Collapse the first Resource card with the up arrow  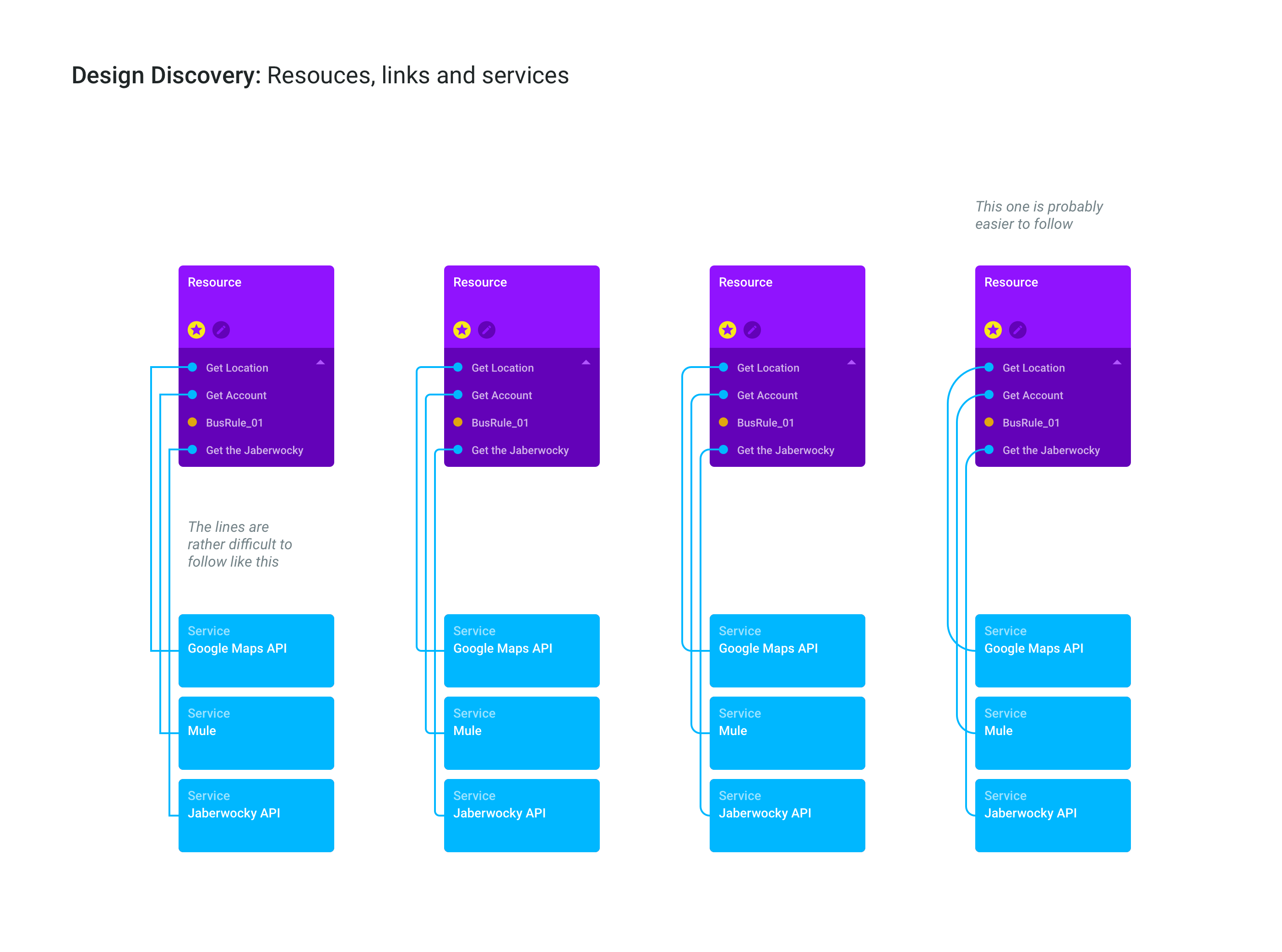[x=320, y=362]
